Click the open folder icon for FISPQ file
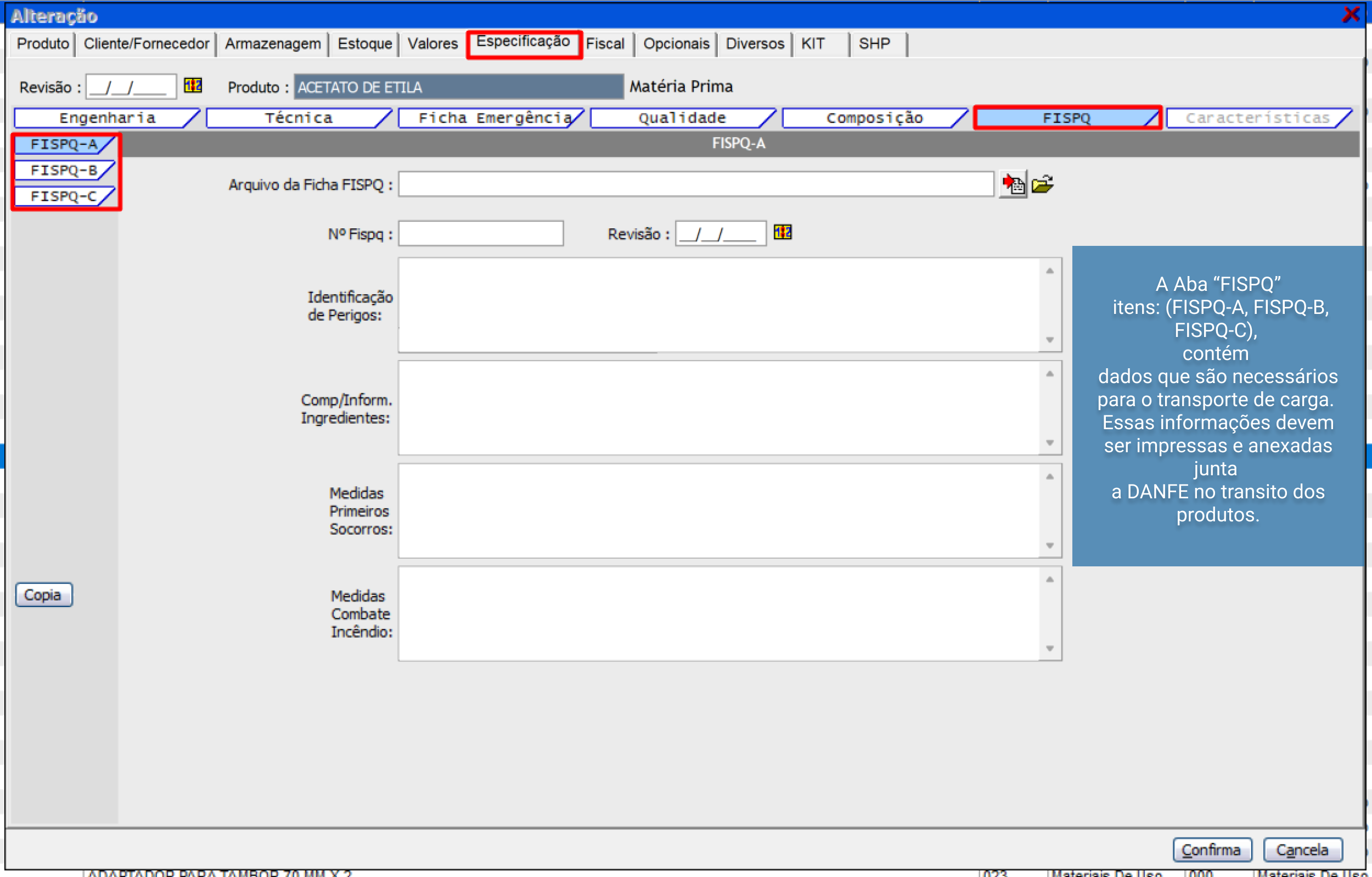1372x877 pixels. click(1042, 184)
